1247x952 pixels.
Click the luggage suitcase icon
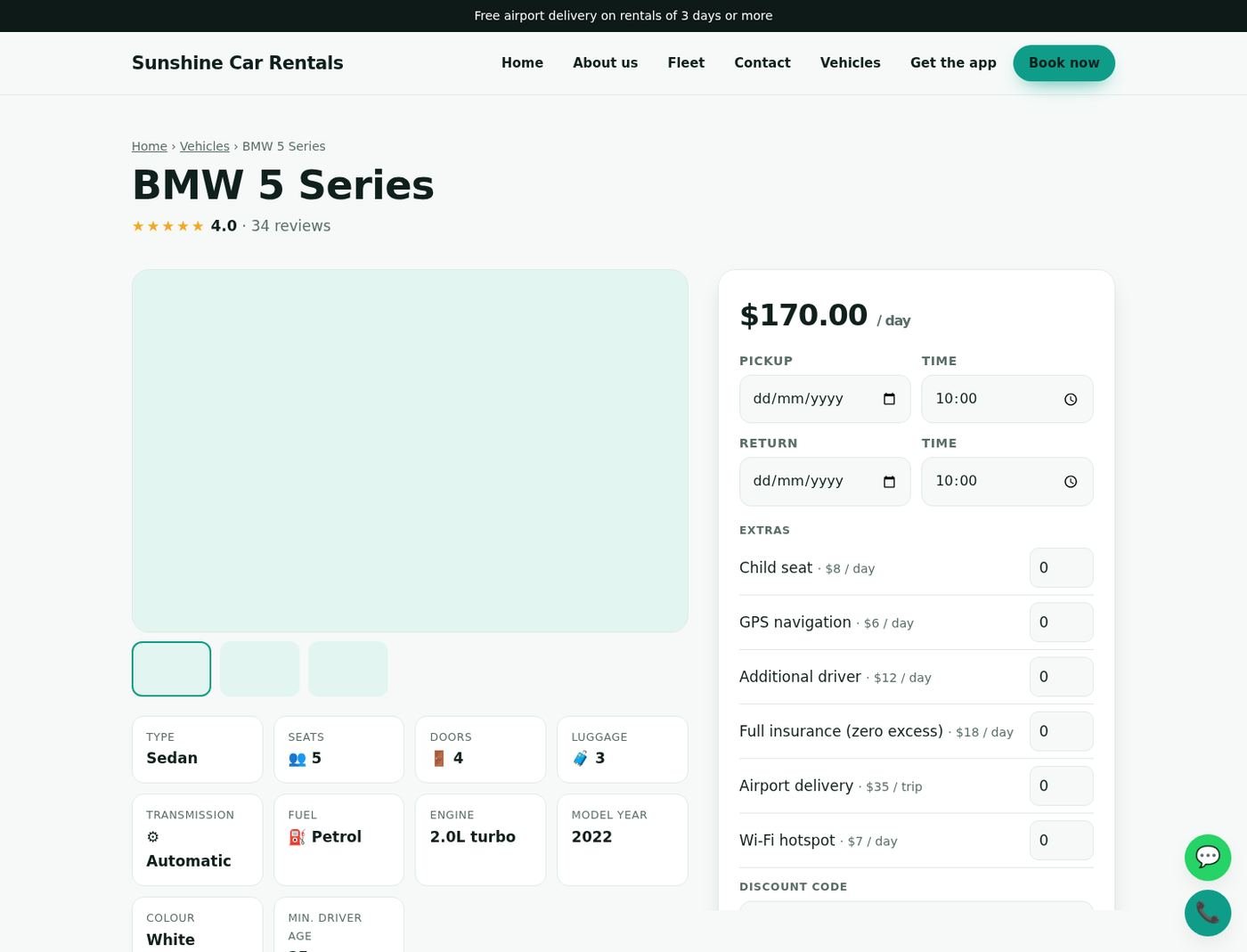click(580, 759)
